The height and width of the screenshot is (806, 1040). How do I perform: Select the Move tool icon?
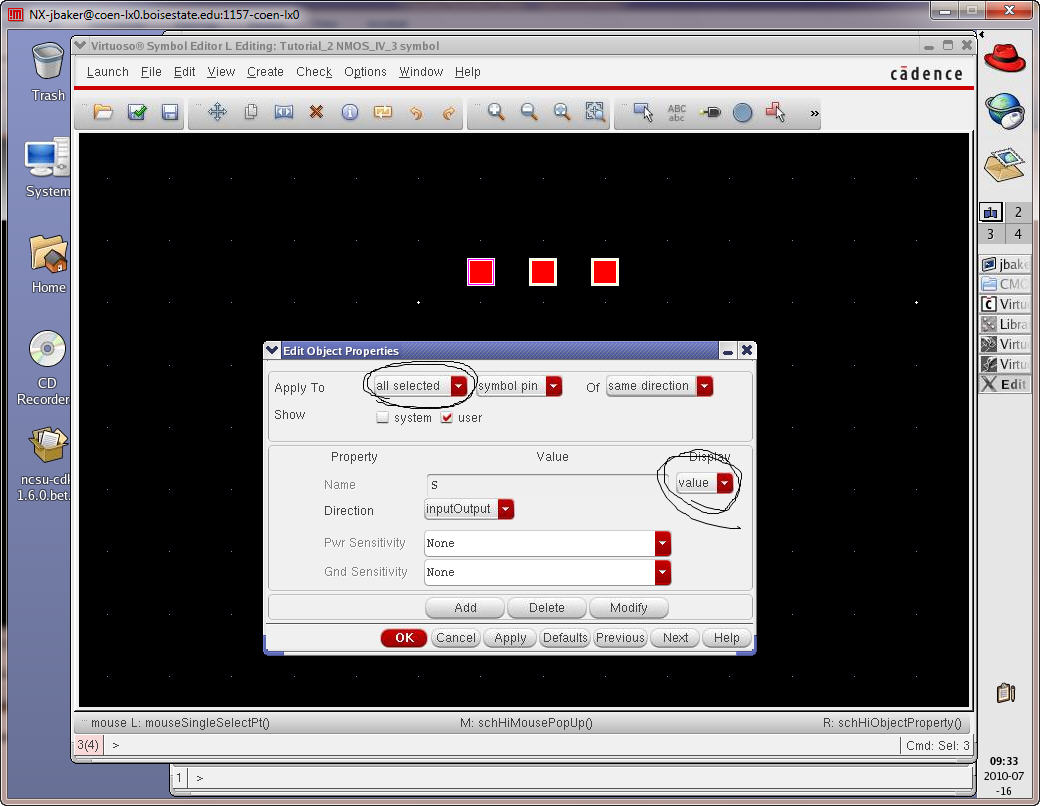217,113
